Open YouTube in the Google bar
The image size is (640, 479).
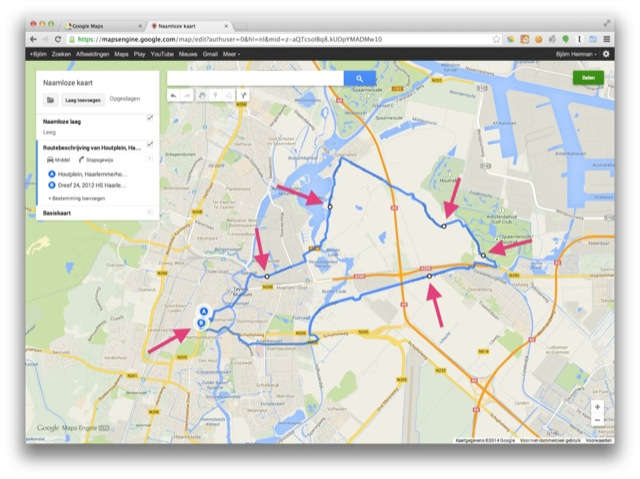[x=162, y=54]
